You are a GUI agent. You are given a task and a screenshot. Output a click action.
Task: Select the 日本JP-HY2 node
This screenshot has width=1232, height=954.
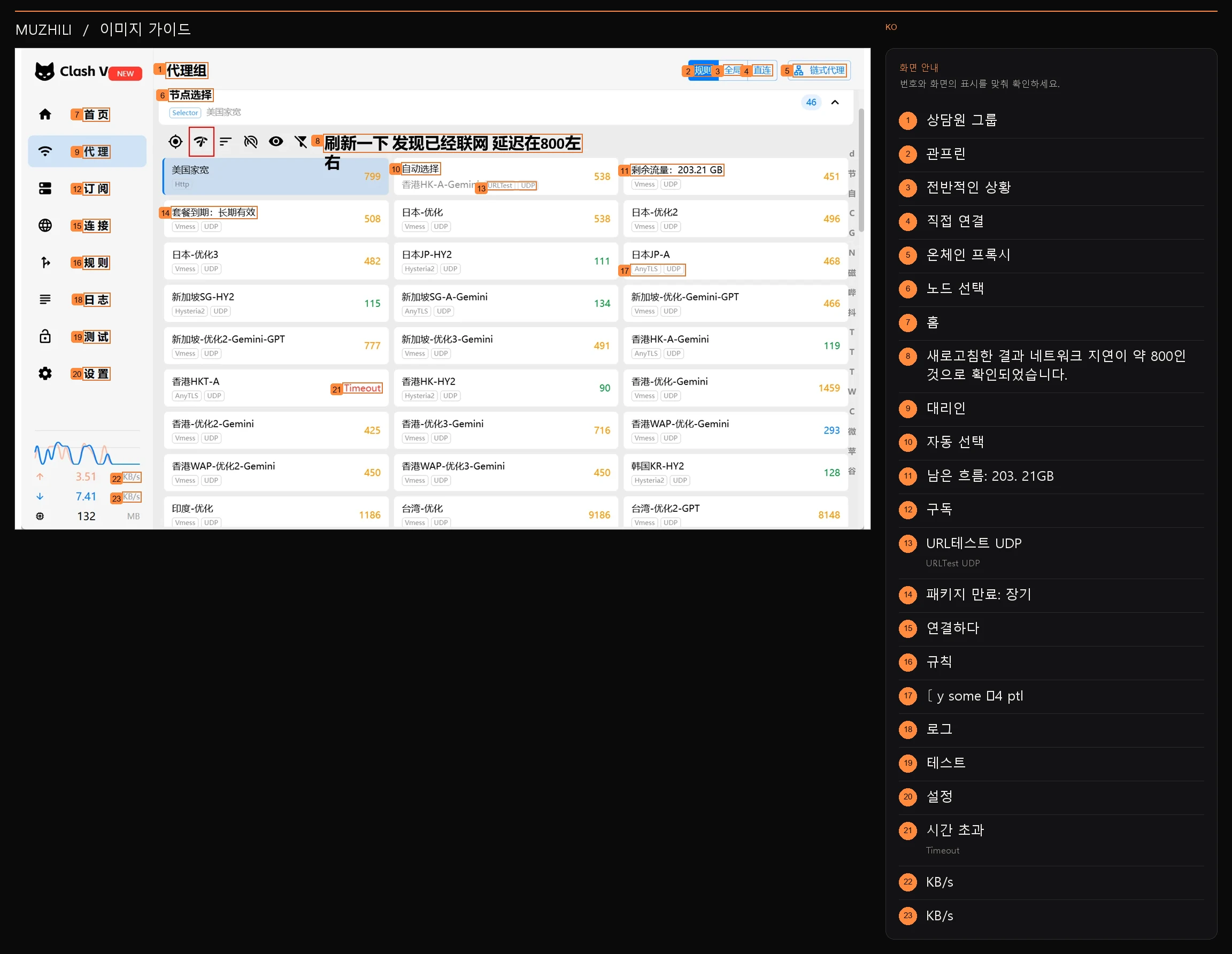click(505, 260)
